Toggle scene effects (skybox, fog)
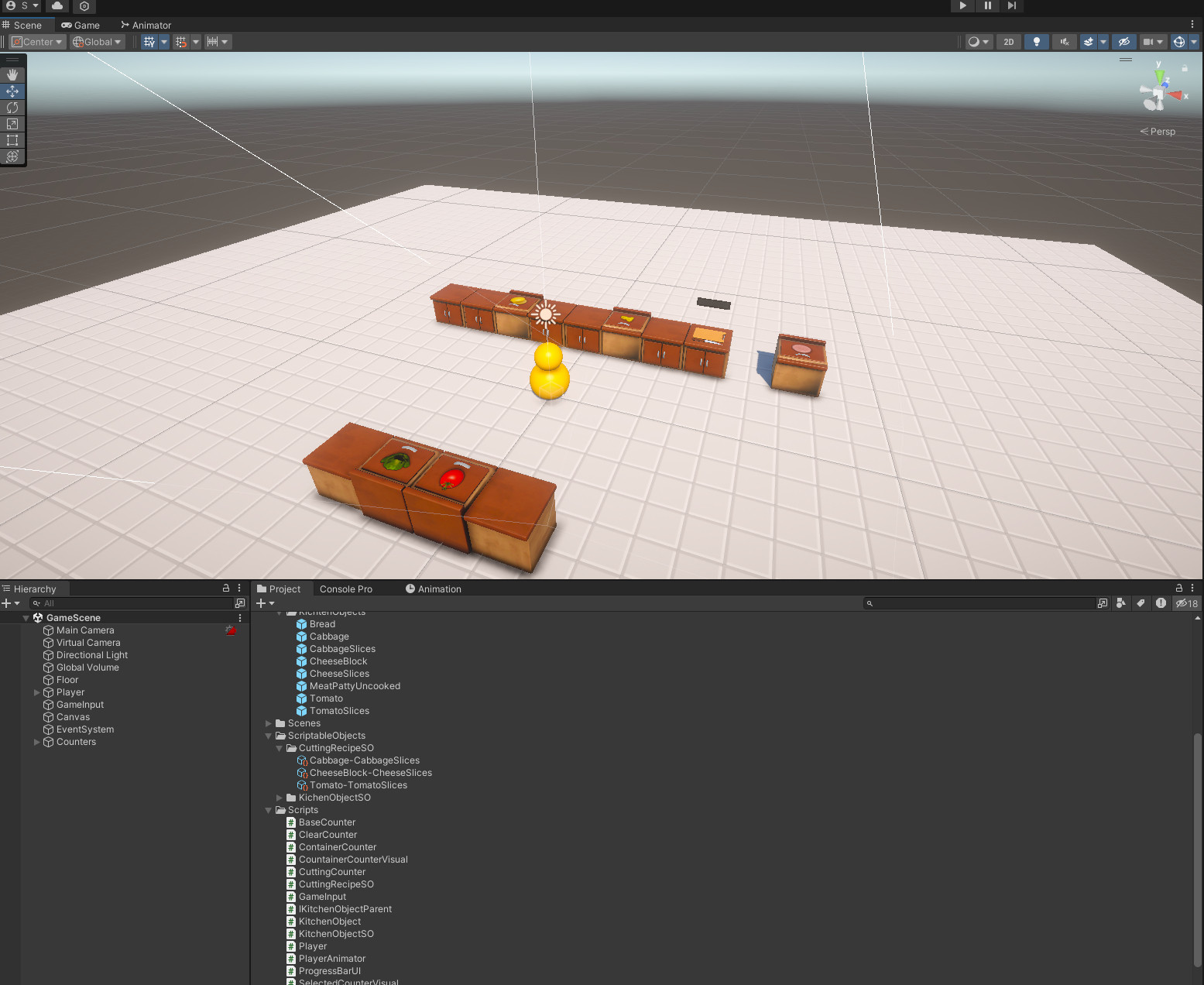 [1089, 42]
